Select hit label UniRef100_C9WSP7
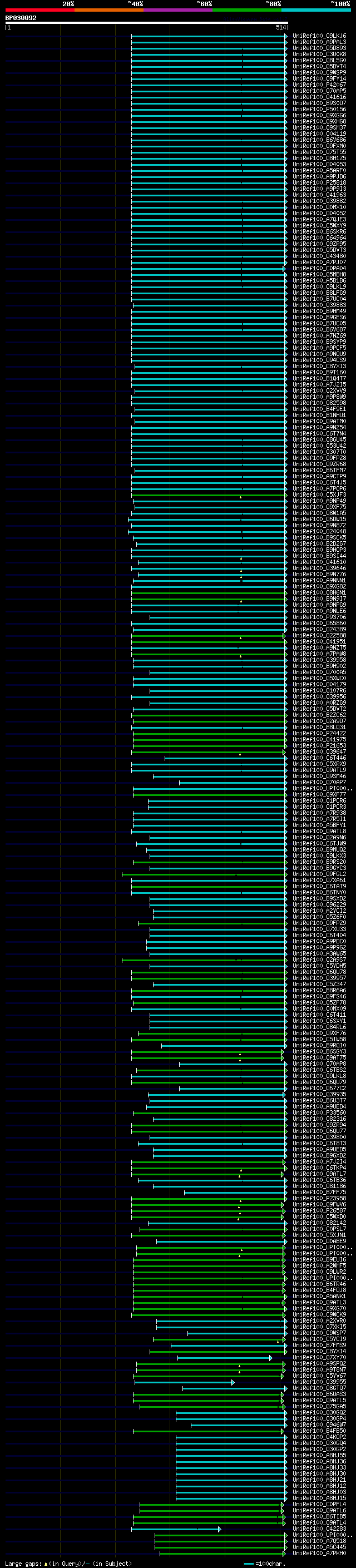This screenshot has width=356, height=1568. click(x=319, y=1333)
